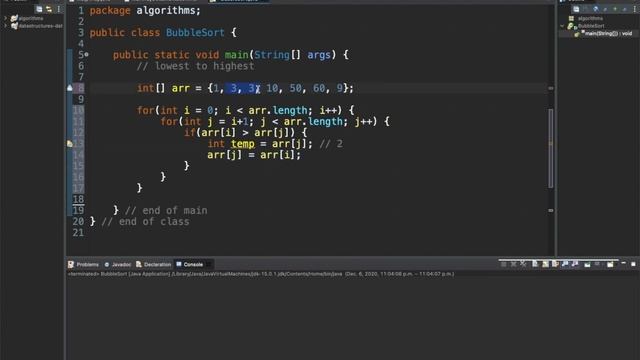Click 'if(arr[i] > arr[j])' condition line

pos(245,132)
